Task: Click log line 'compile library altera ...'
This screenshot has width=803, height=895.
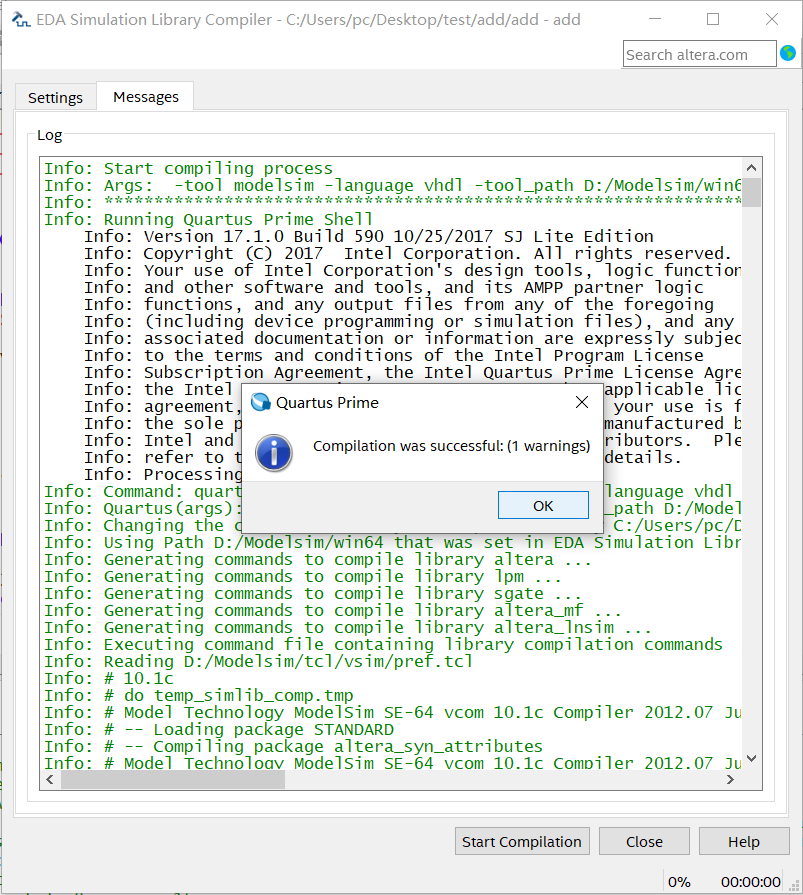Action: [x=317, y=559]
